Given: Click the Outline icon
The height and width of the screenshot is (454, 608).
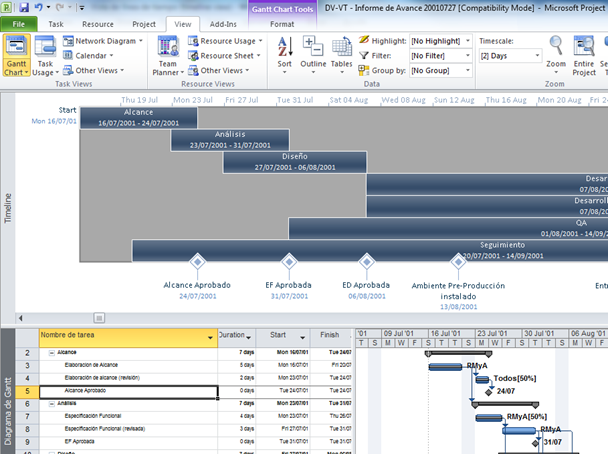Looking at the screenshot, I should coord(313,46).
